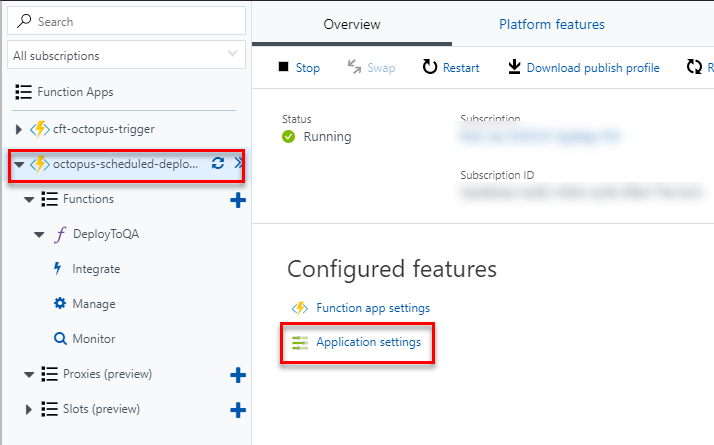The image size is (714, 445).
Task: Click the Swap button label
Action: 381,68
